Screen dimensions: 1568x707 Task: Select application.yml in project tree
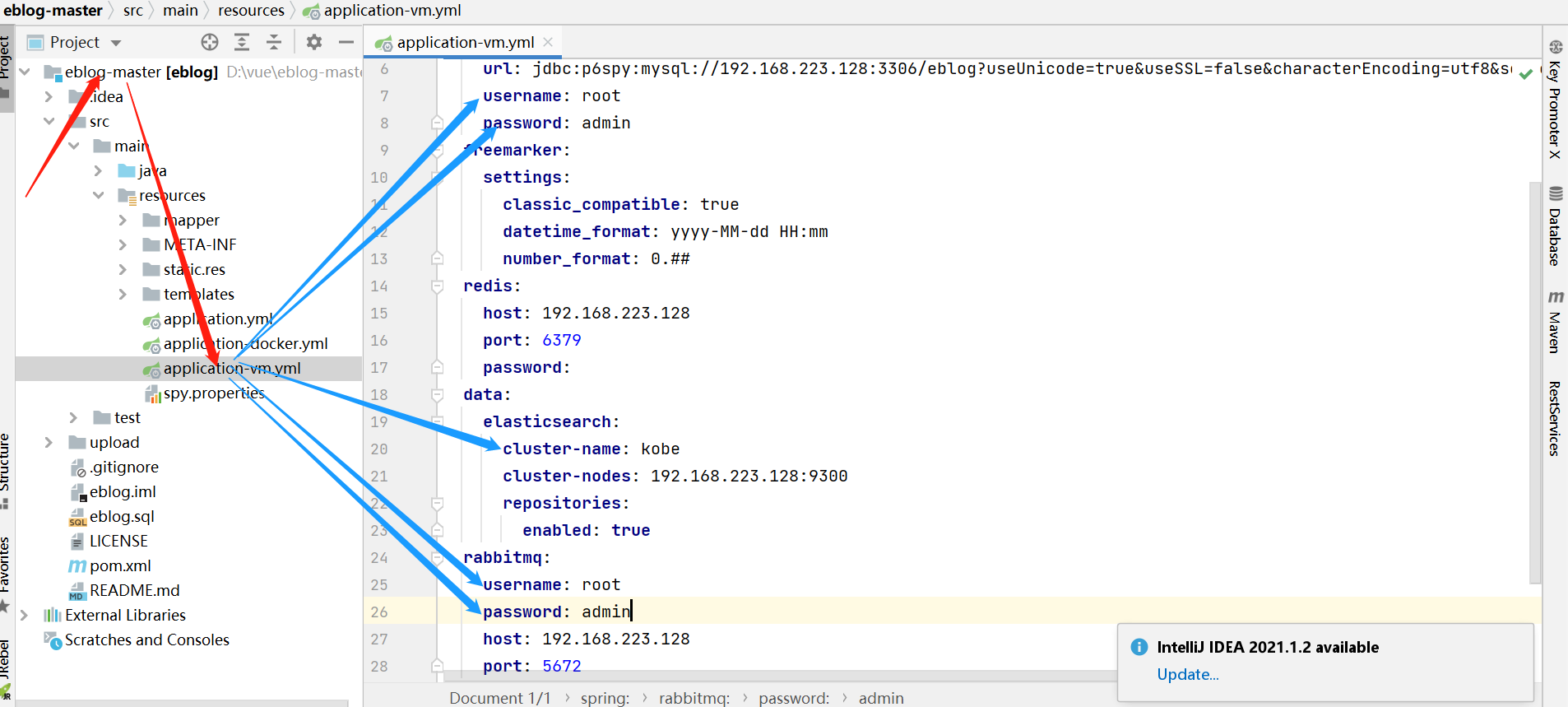tap(217, 319)
